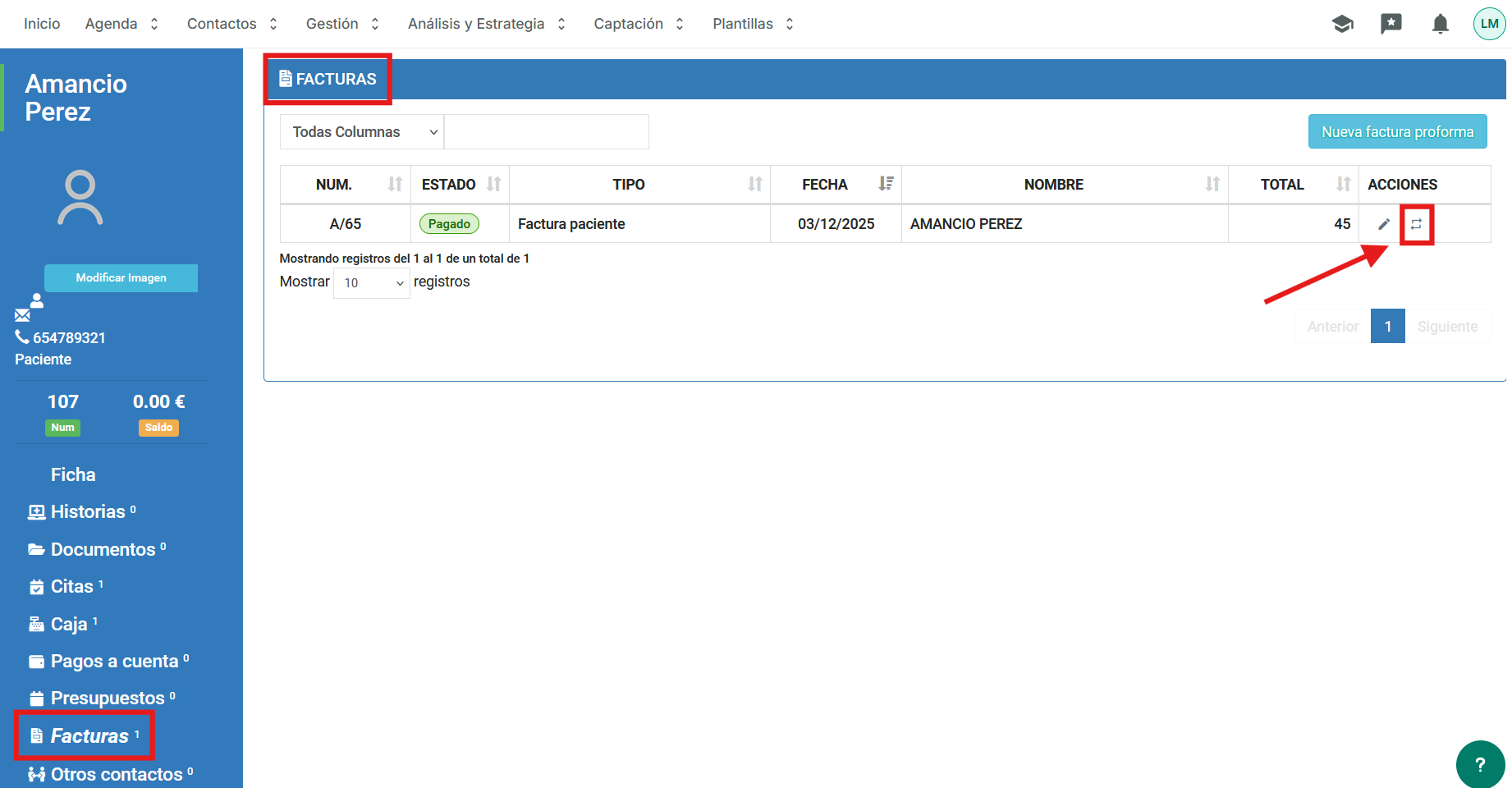Click the LM user avatar
The width and height of the screenshot is (1512, 788).
point(1489,24)
